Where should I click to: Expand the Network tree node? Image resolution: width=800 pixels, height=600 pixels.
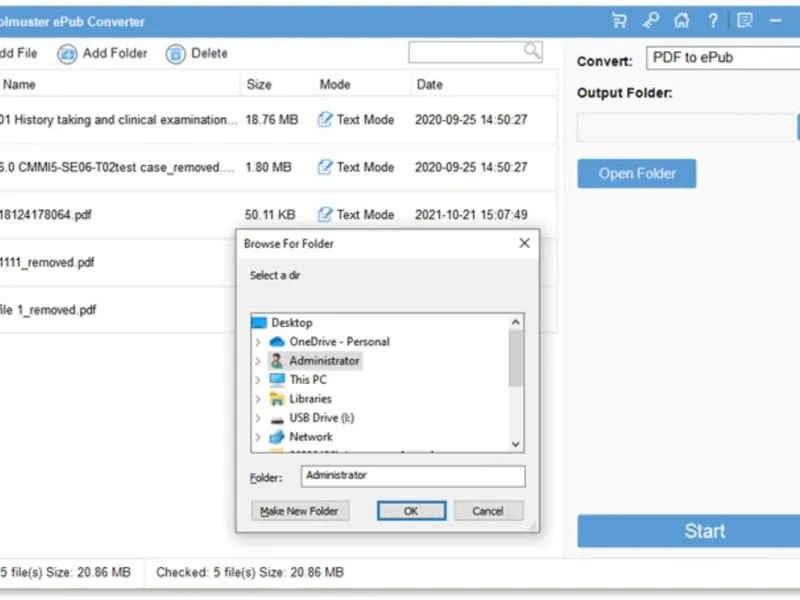(258, 437)
